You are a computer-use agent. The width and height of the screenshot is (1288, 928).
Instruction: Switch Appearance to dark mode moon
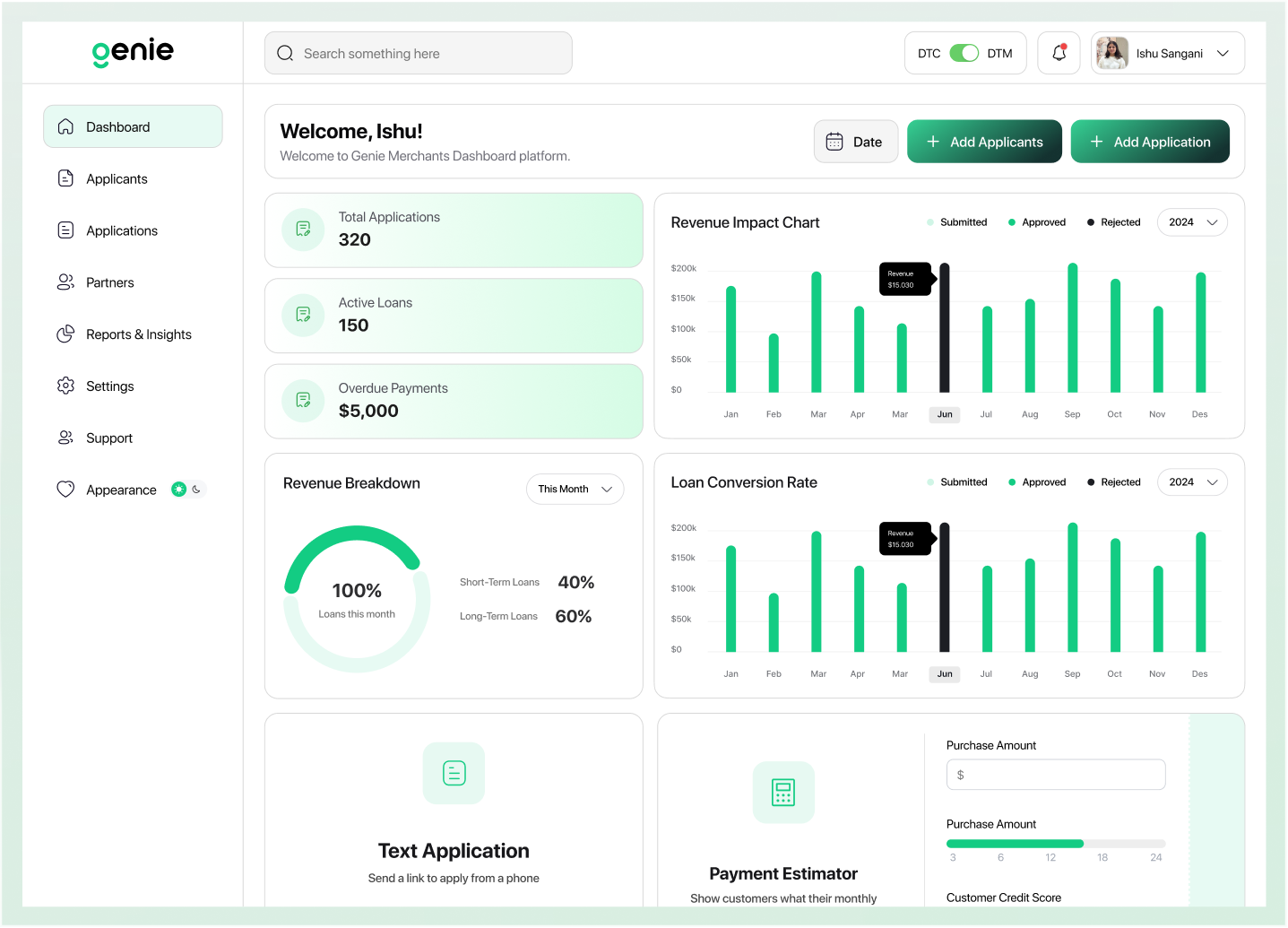coord(196,490)
